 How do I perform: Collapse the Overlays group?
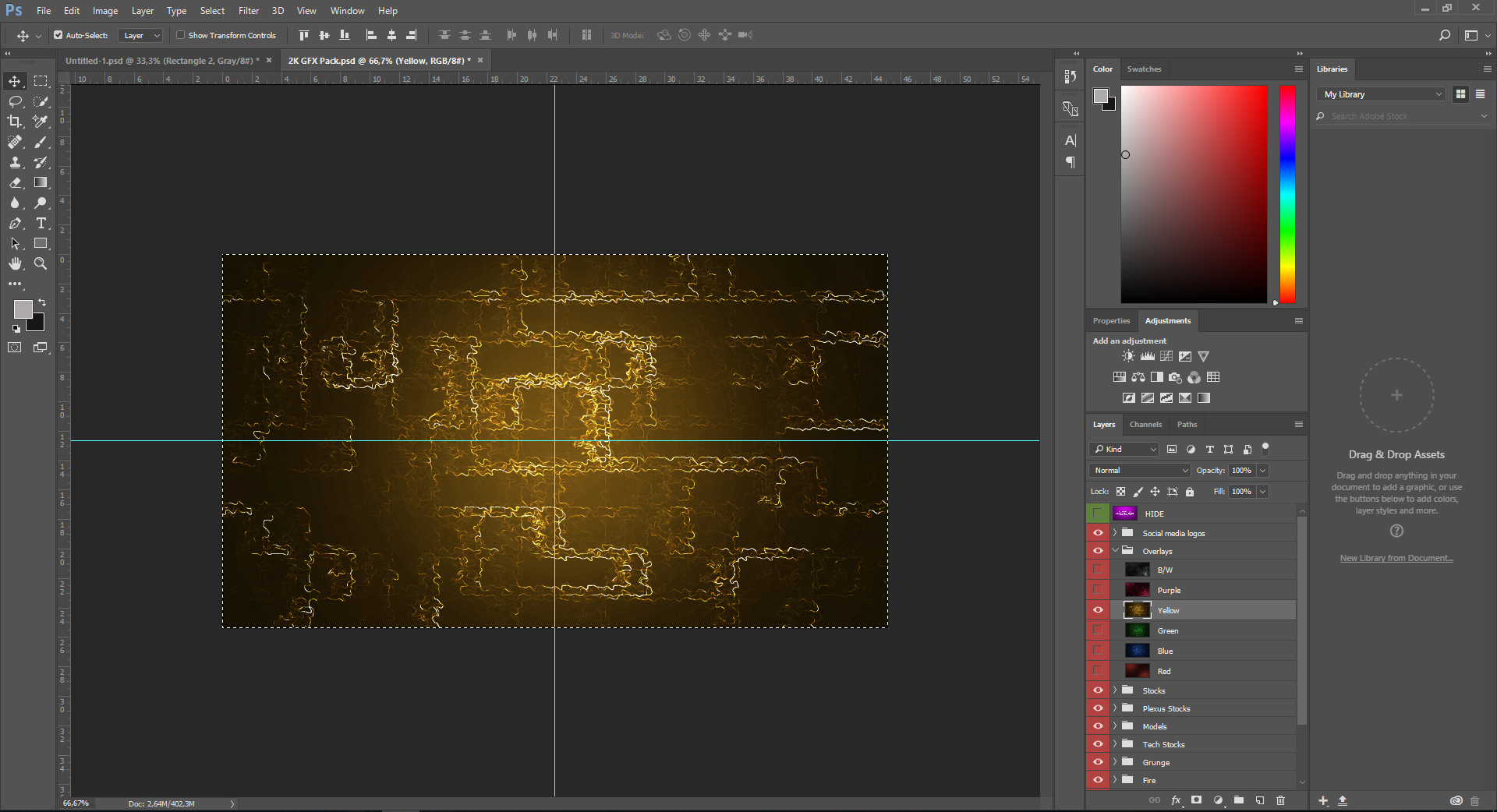point(1115,551)
